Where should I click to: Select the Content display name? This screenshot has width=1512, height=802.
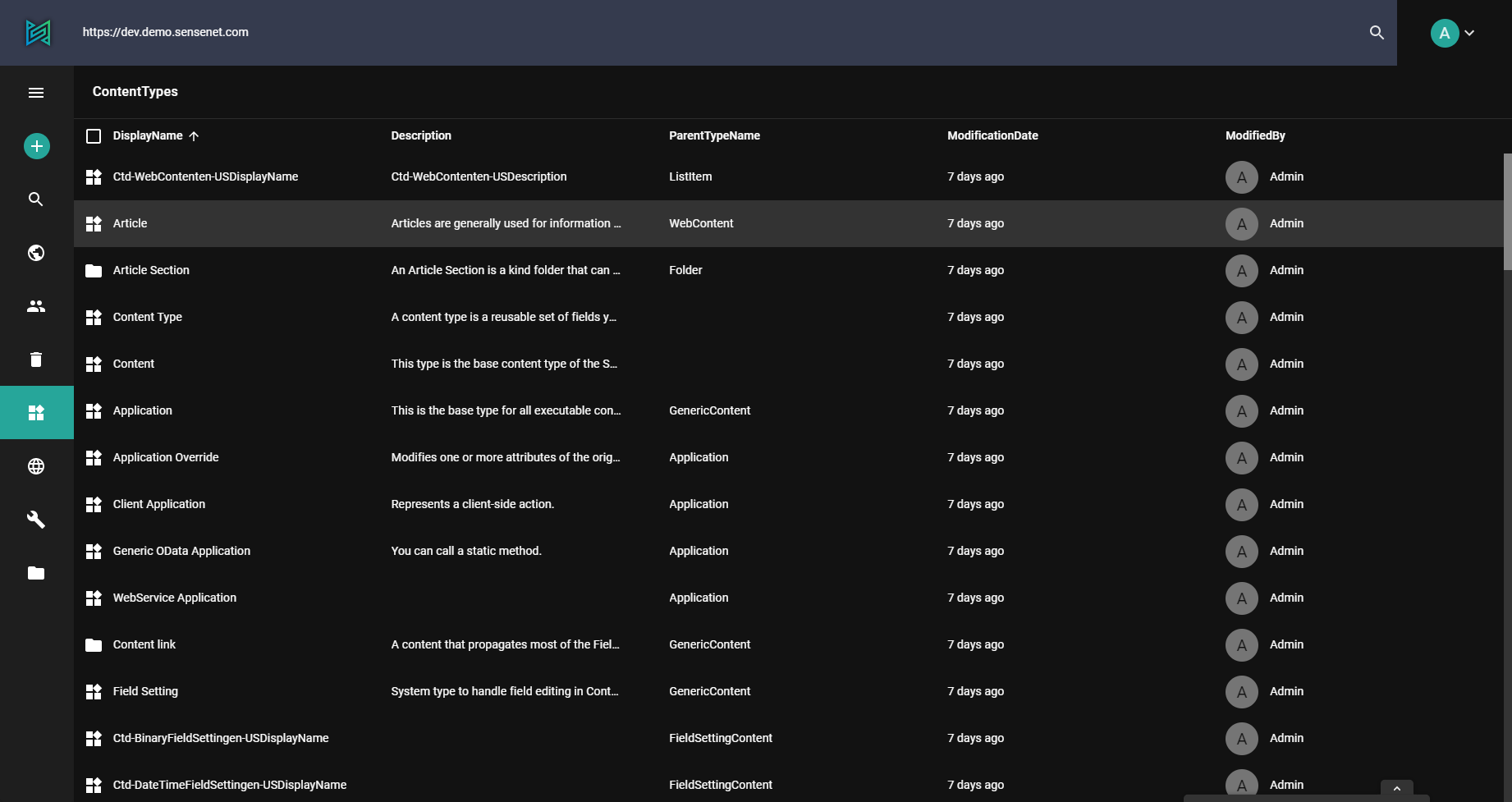click(x=133, y=364)
